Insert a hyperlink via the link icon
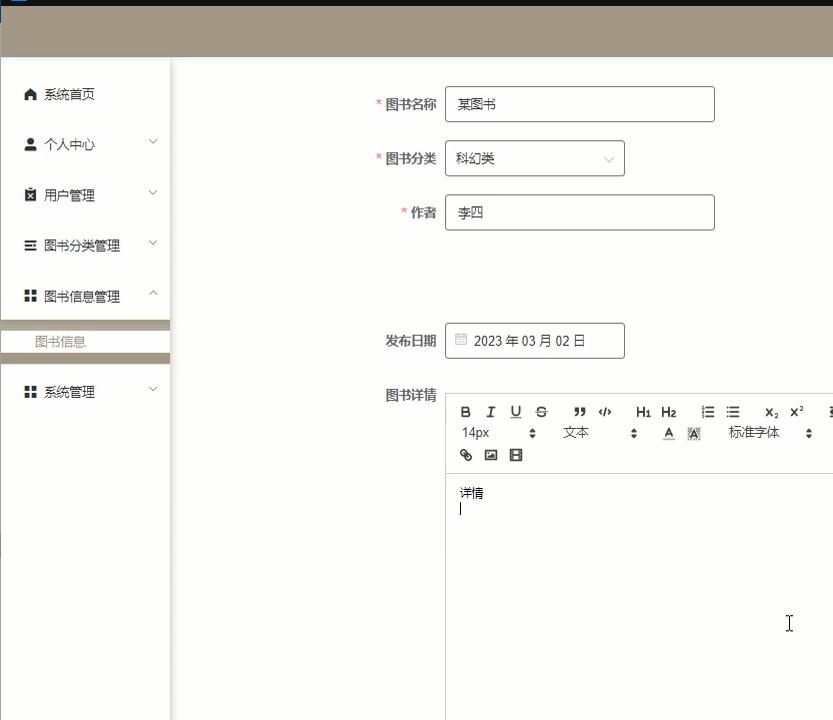 466,455
